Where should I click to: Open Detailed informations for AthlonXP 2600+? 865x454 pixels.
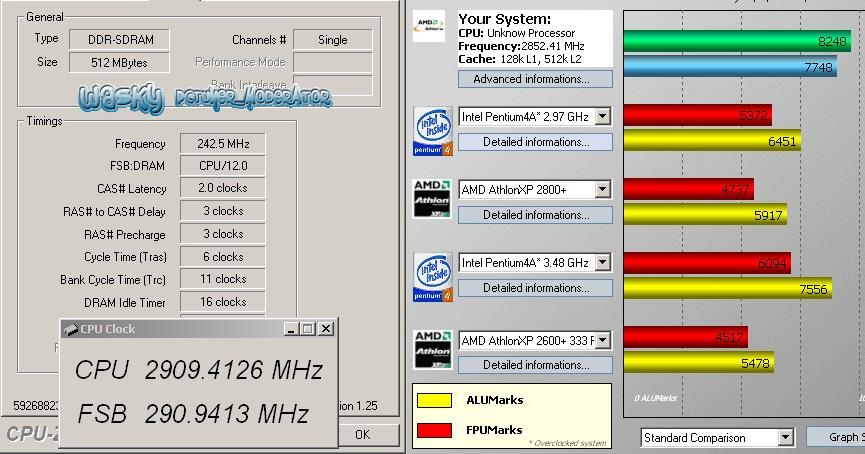coord(535,365)
